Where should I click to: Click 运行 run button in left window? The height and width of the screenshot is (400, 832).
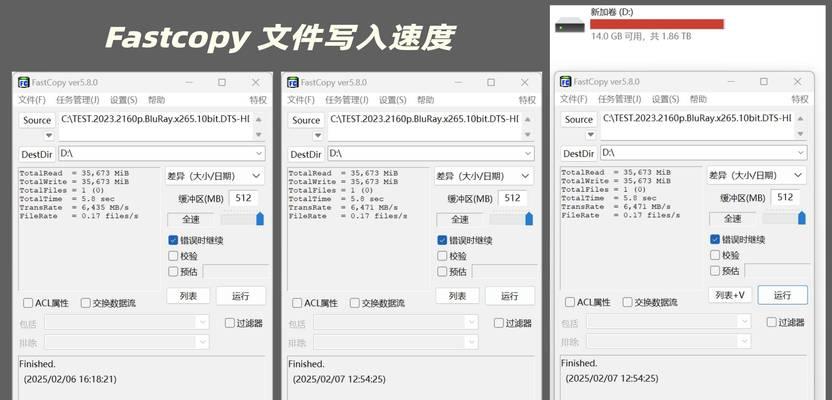pyautogui.click(x=241, y=296)
